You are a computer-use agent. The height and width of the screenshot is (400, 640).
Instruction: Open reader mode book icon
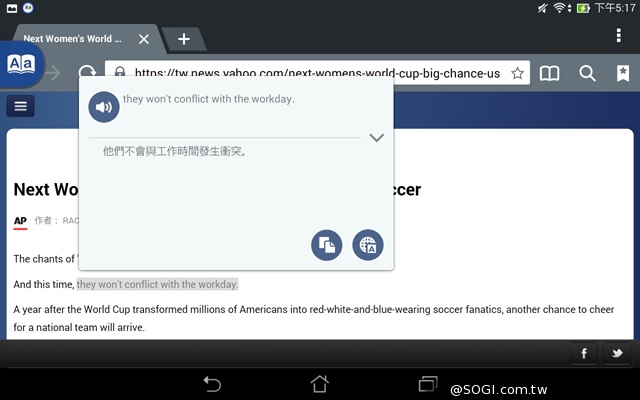549,73
